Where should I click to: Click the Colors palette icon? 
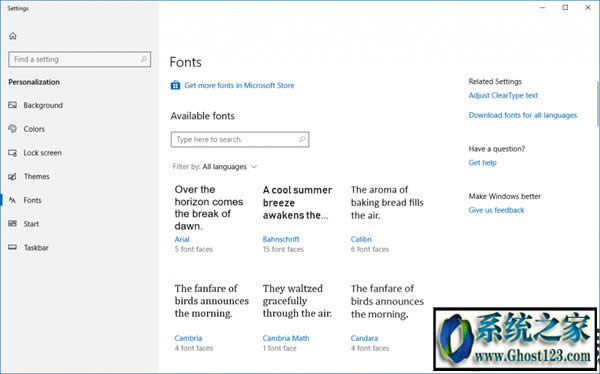click(13, 129)
